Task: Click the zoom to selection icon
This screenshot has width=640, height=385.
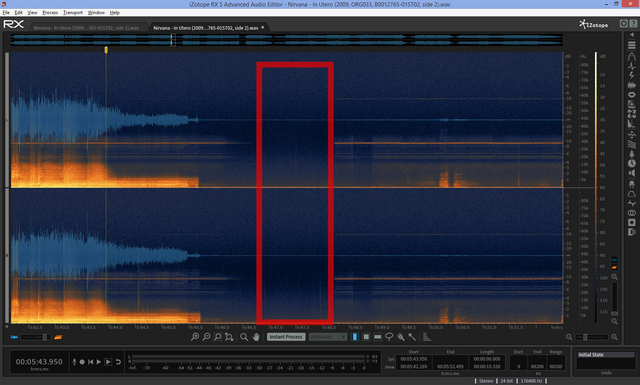Action: click(x=218, y=337)
